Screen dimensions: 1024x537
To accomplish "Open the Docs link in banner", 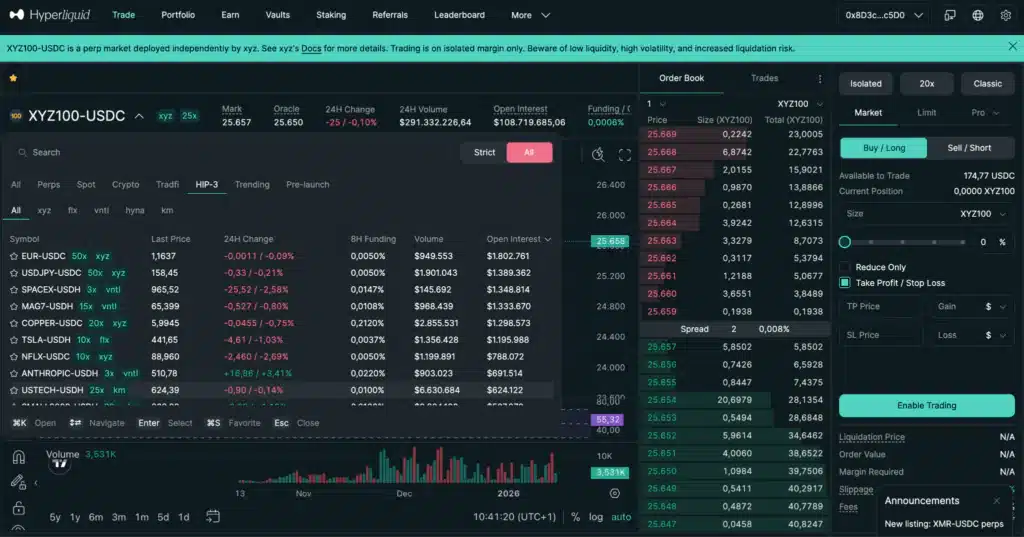I will (311, 48).
